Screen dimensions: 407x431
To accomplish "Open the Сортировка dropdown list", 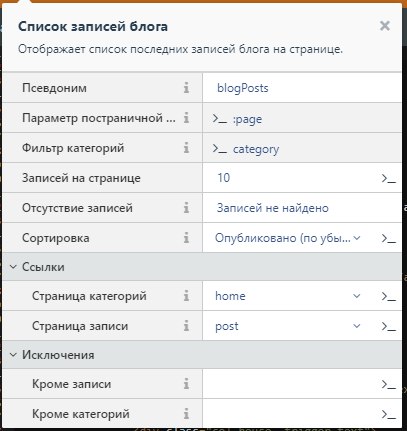I will pyautogui.click(x=288, y=238).
